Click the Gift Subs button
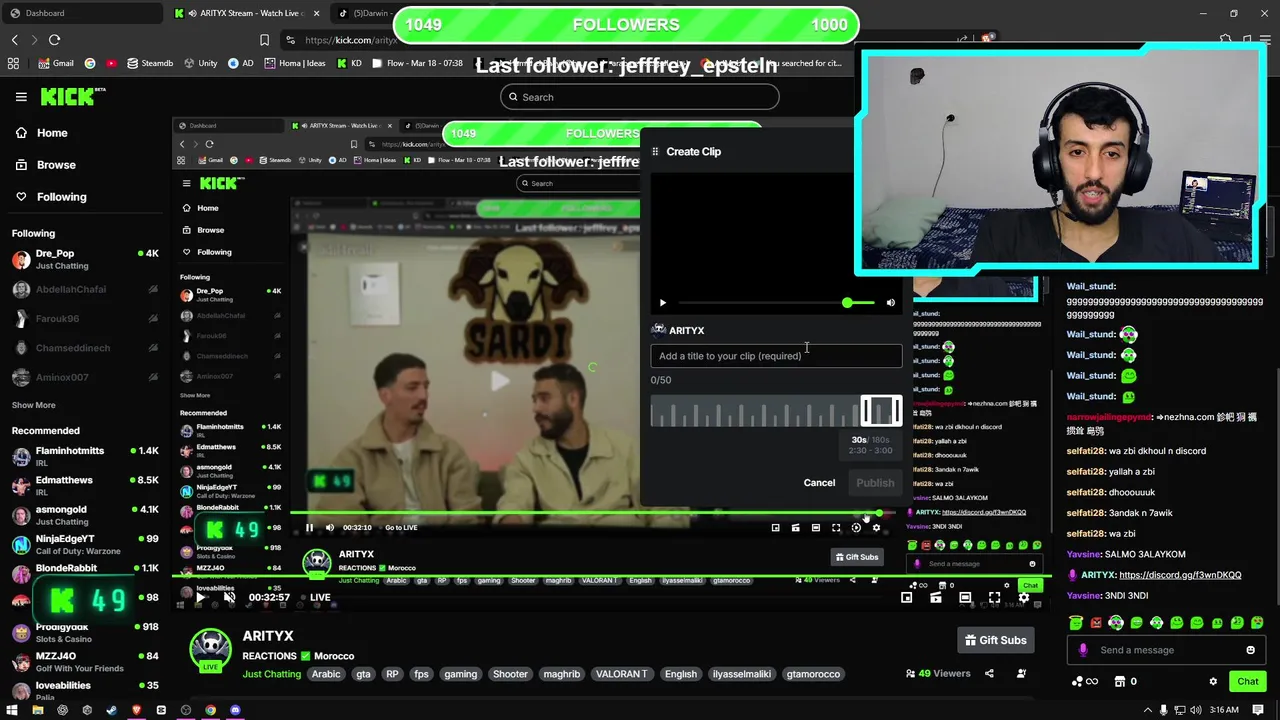Image resolution: width=1280 pixels, height=720 pixels. (995, 640)
